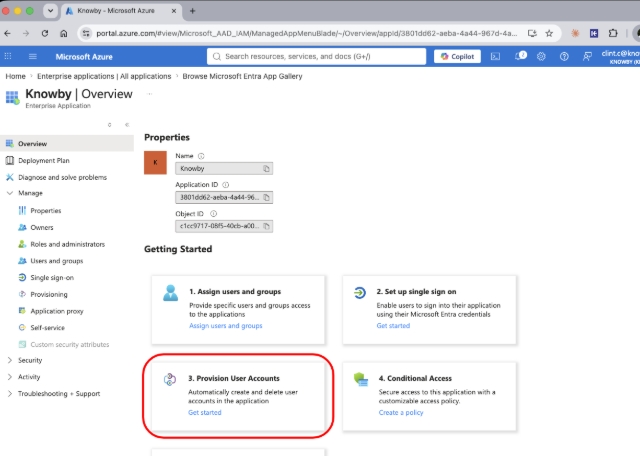Open the clint.c account menu
This screenshot has height=456, width=640.
(x=620, y=57)
